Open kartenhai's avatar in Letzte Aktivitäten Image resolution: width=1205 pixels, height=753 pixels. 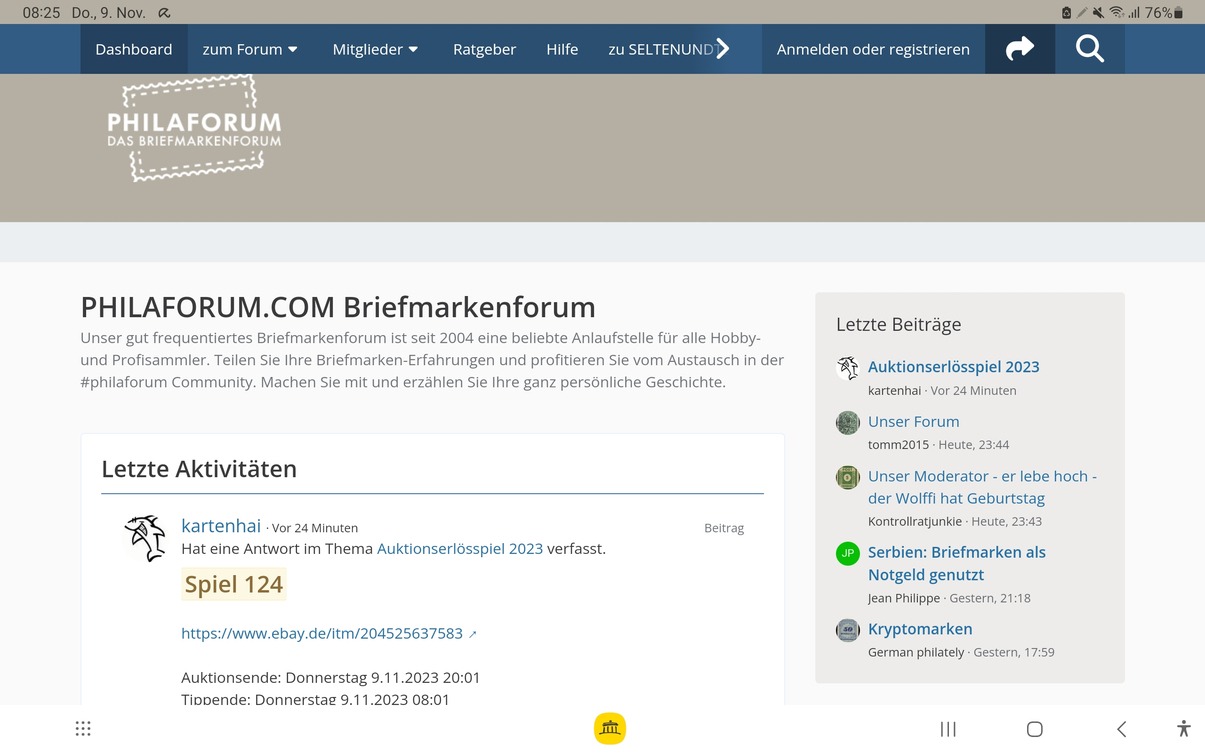144,538
